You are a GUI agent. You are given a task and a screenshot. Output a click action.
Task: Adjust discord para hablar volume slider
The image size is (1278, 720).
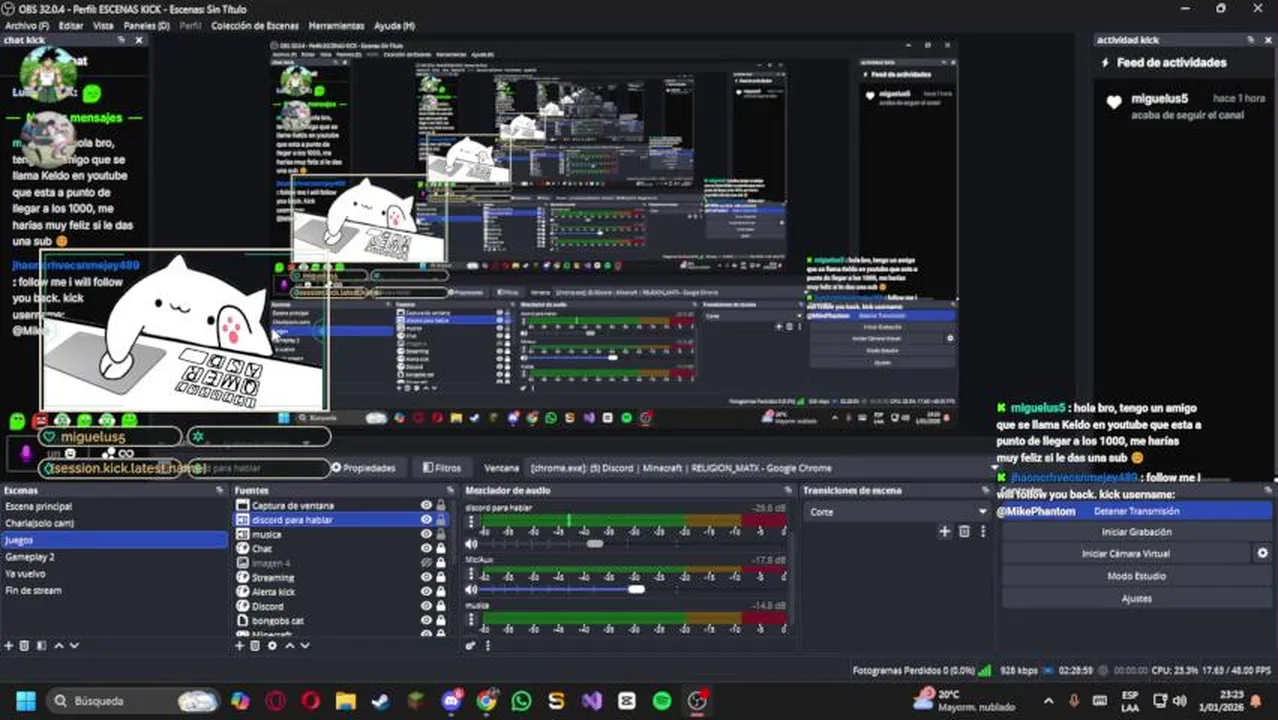(x=595, y=544)
